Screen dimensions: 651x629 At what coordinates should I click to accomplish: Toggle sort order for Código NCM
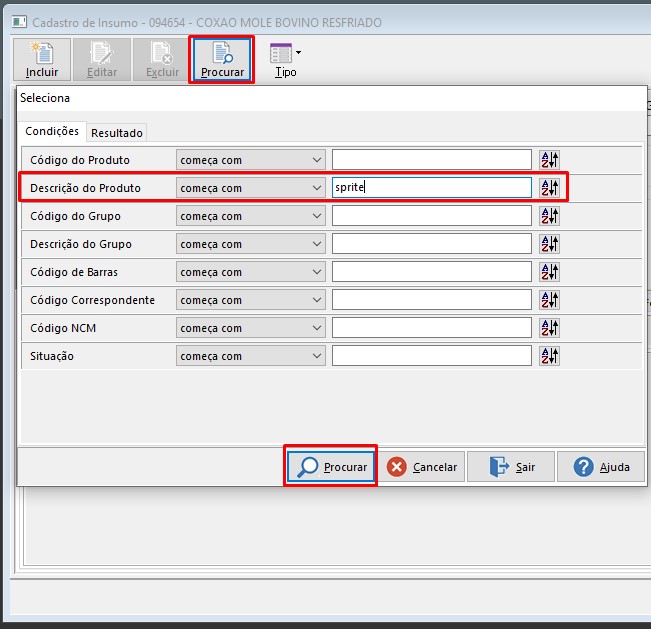click(x=550, y=328)
